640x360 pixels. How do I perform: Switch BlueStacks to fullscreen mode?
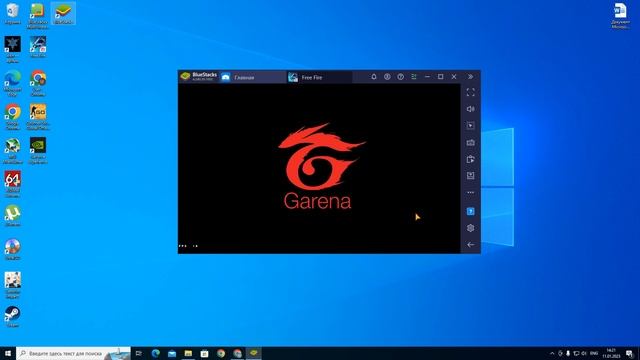[x=471, y=92]
